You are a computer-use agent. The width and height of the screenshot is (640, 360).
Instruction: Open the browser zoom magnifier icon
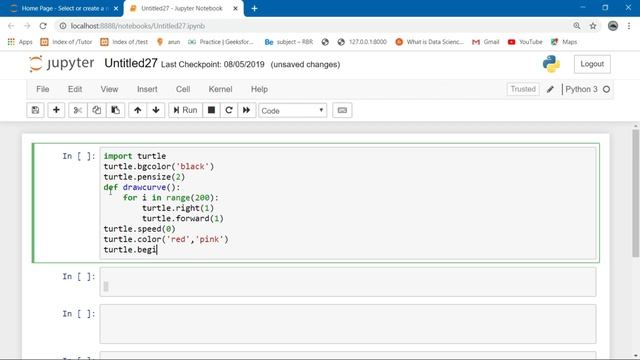click(x=577, y=26)
